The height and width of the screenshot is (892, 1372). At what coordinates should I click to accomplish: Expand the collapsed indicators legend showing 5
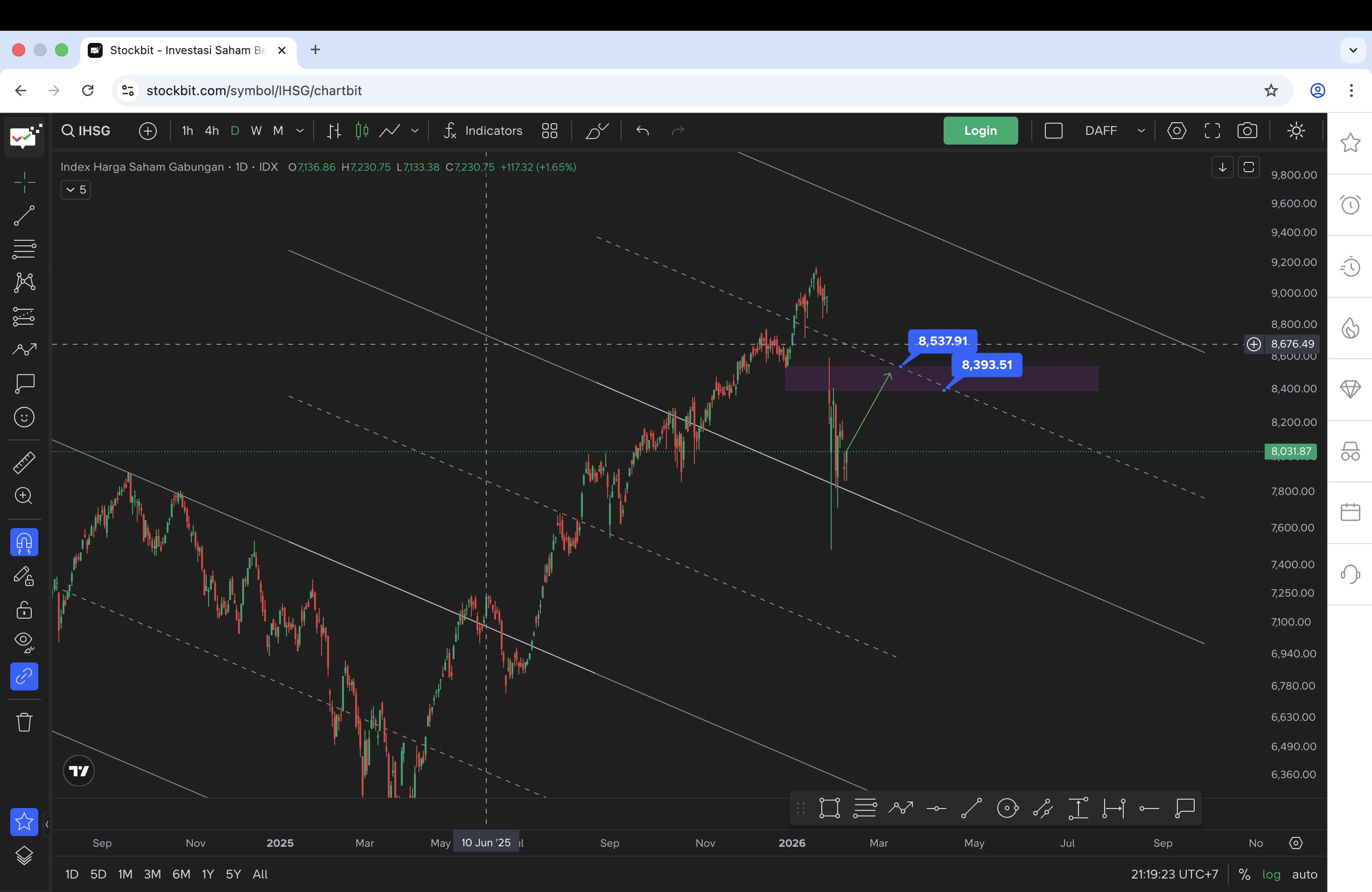(76, 189)
